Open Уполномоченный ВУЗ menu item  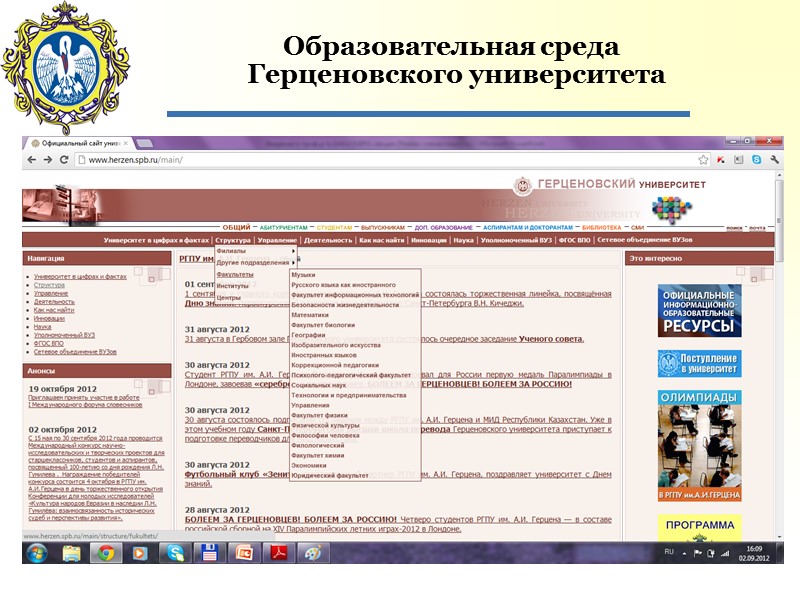coord(516,240)
